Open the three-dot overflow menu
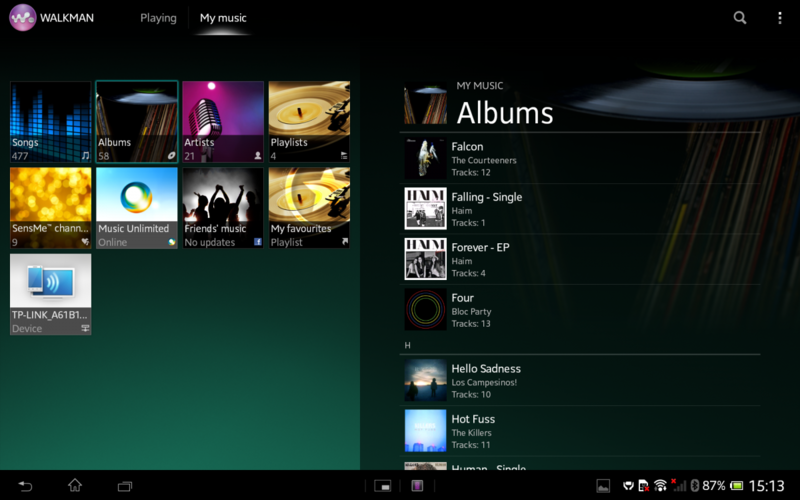This screenshot has height=500, width=800. (780, 18)
